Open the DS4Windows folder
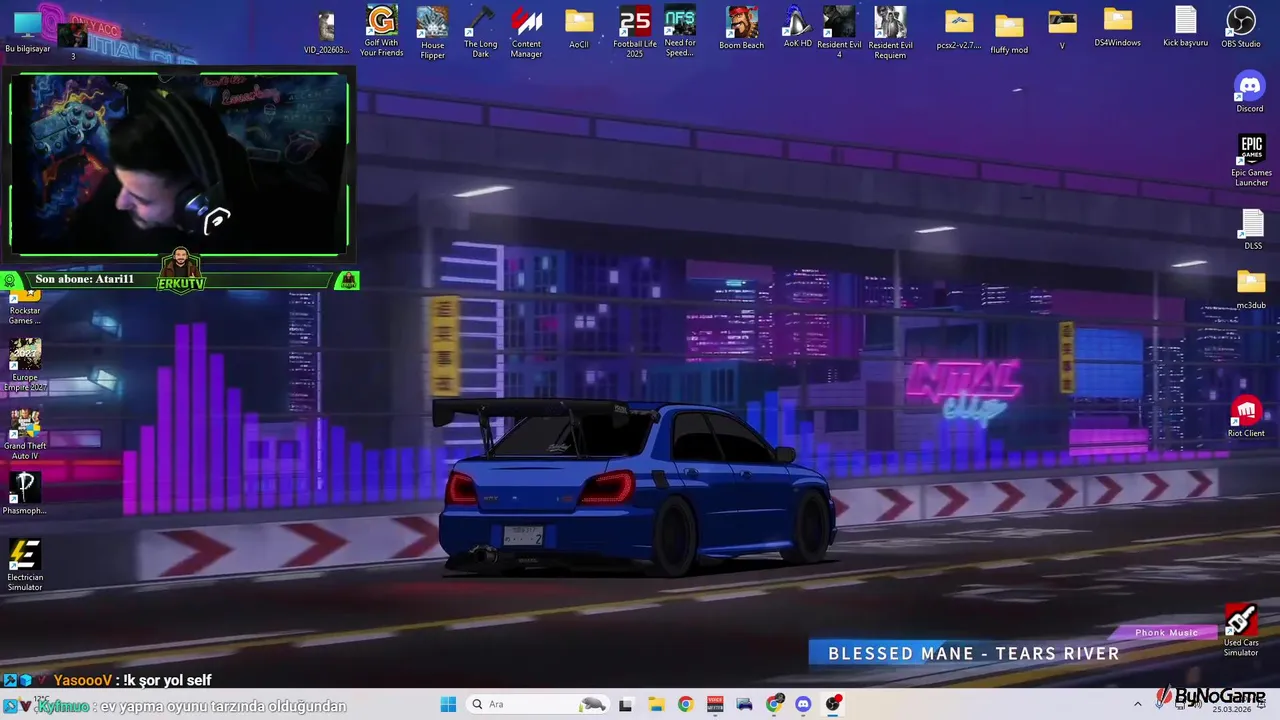Screen dimensions: 1280x720 1117,27
